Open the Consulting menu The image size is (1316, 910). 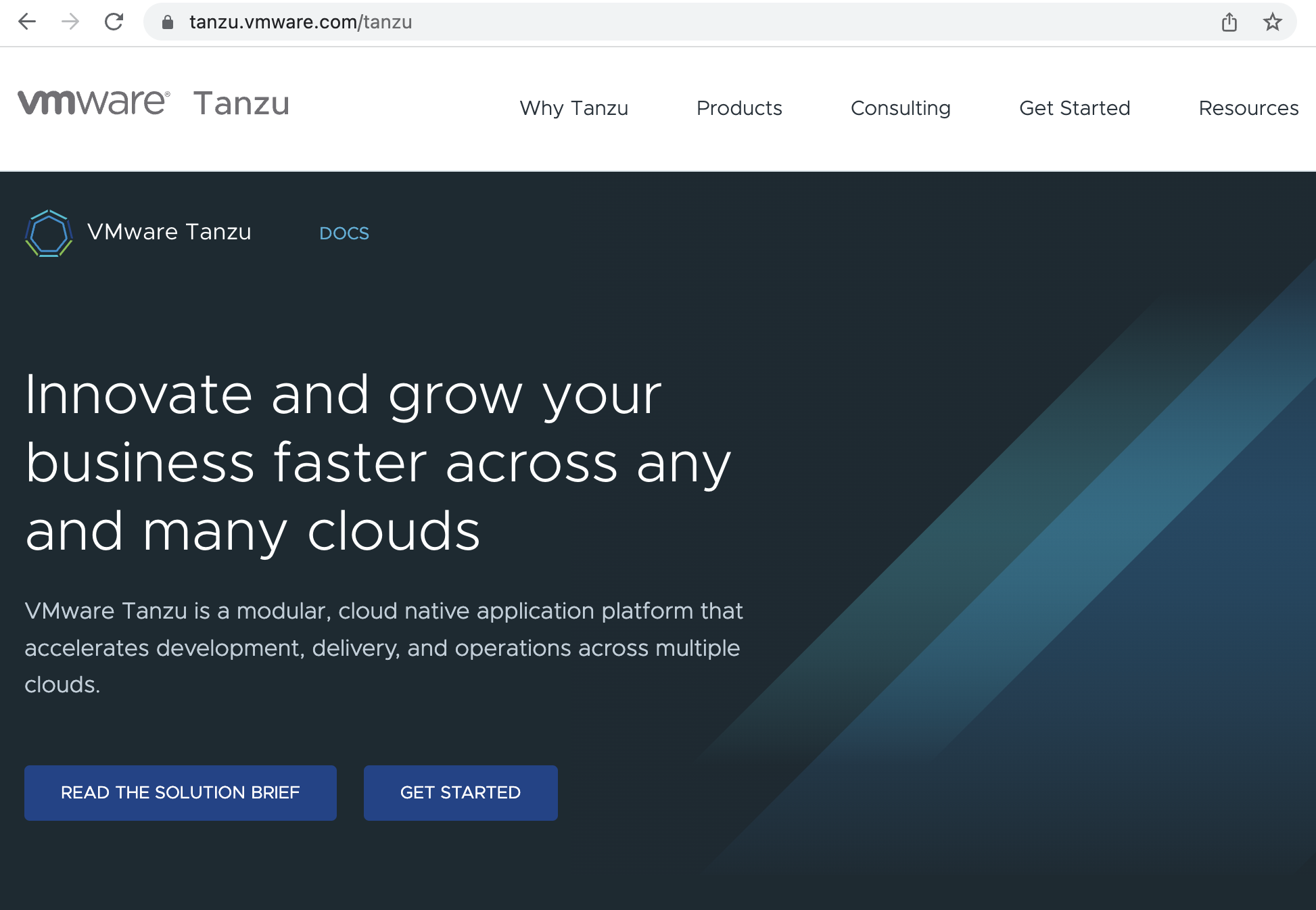900,108
